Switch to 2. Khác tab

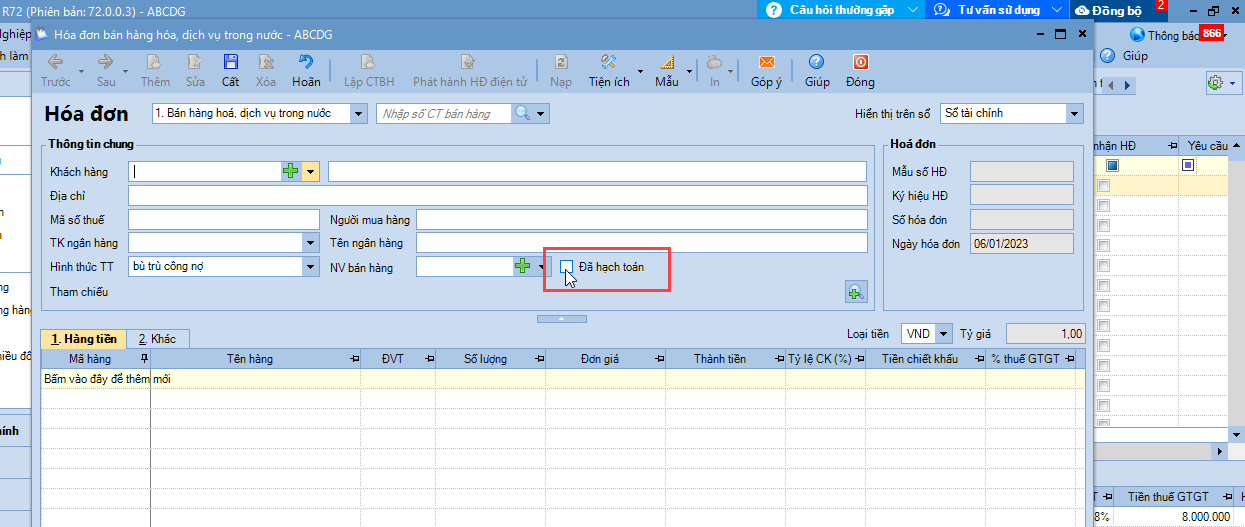coord(158,339)
